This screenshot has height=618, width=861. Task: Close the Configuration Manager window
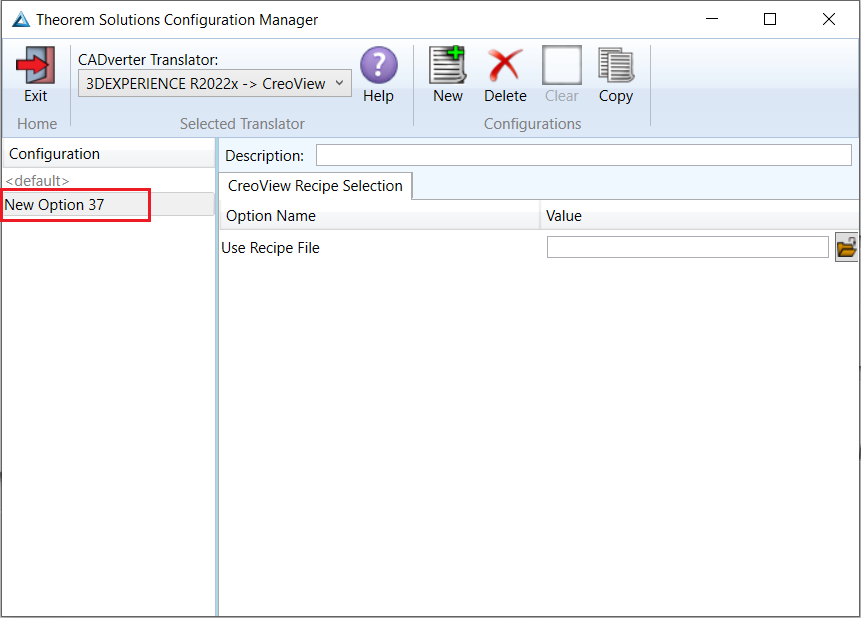point(829,19)
